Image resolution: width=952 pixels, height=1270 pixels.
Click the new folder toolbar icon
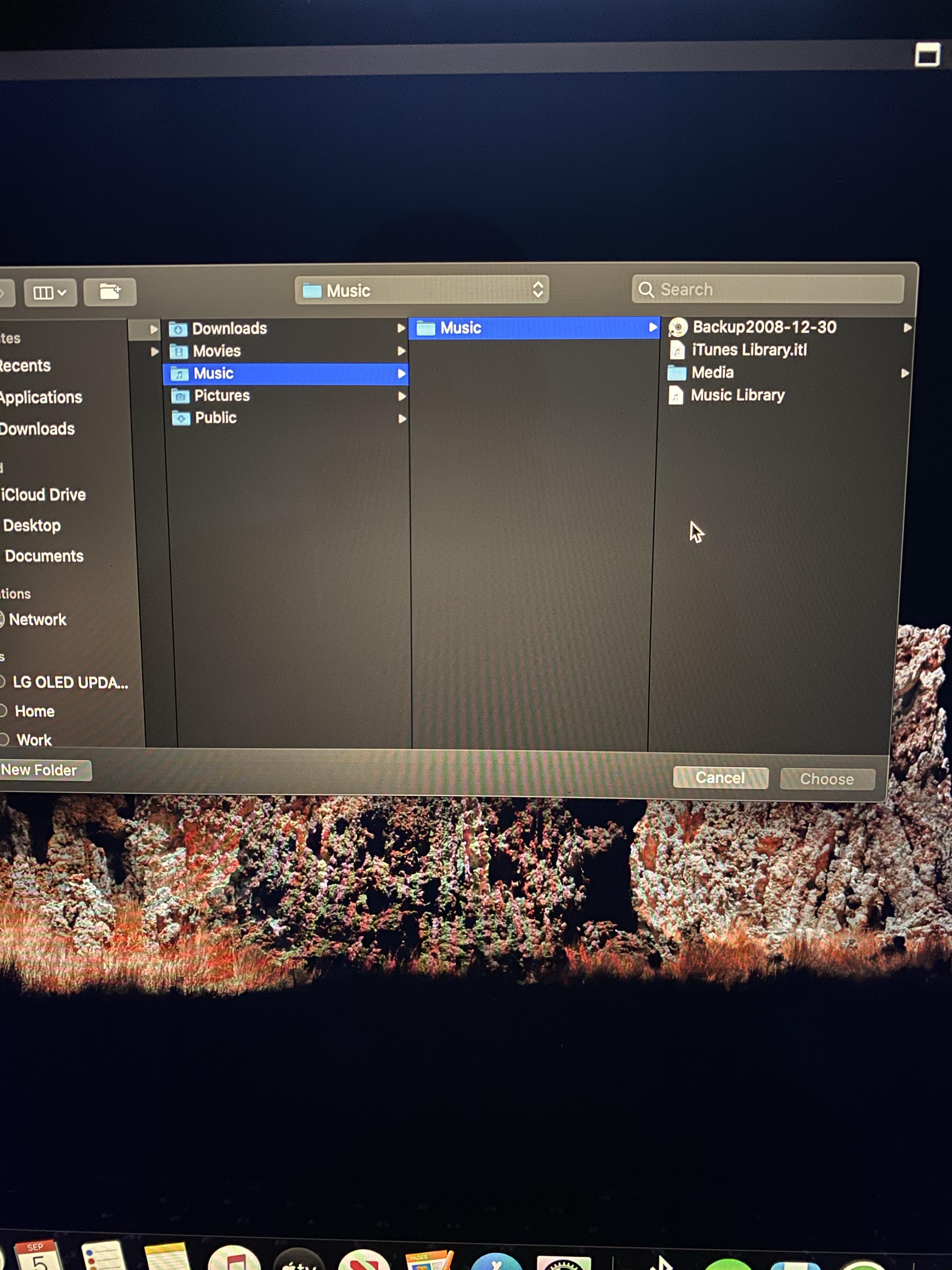pyautogui.click(x=110, y=292)
